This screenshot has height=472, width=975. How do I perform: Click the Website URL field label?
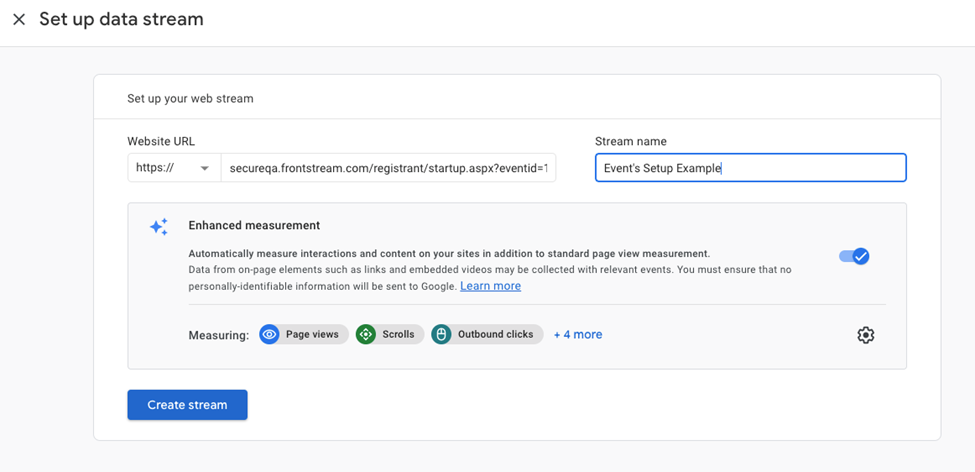(x=161, y=141)
